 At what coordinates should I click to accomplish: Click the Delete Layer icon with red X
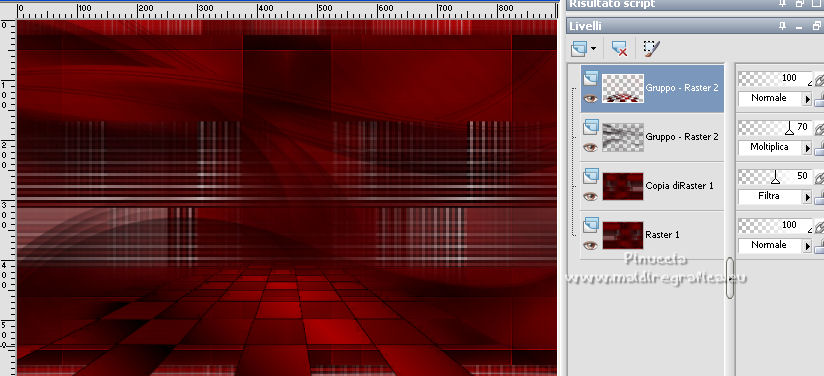point(620,49)
